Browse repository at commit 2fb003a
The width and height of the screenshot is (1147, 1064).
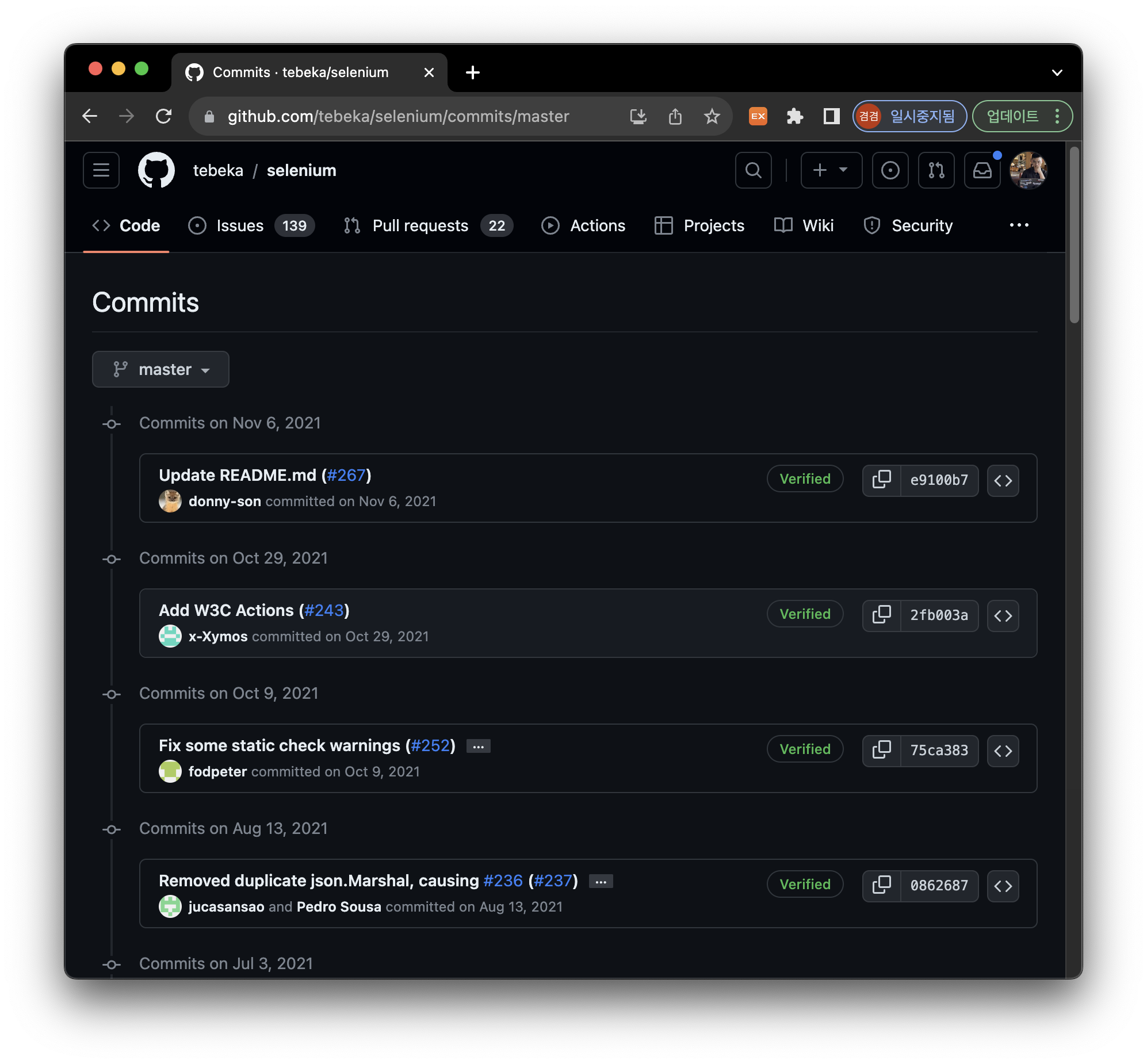point(1003,615)
